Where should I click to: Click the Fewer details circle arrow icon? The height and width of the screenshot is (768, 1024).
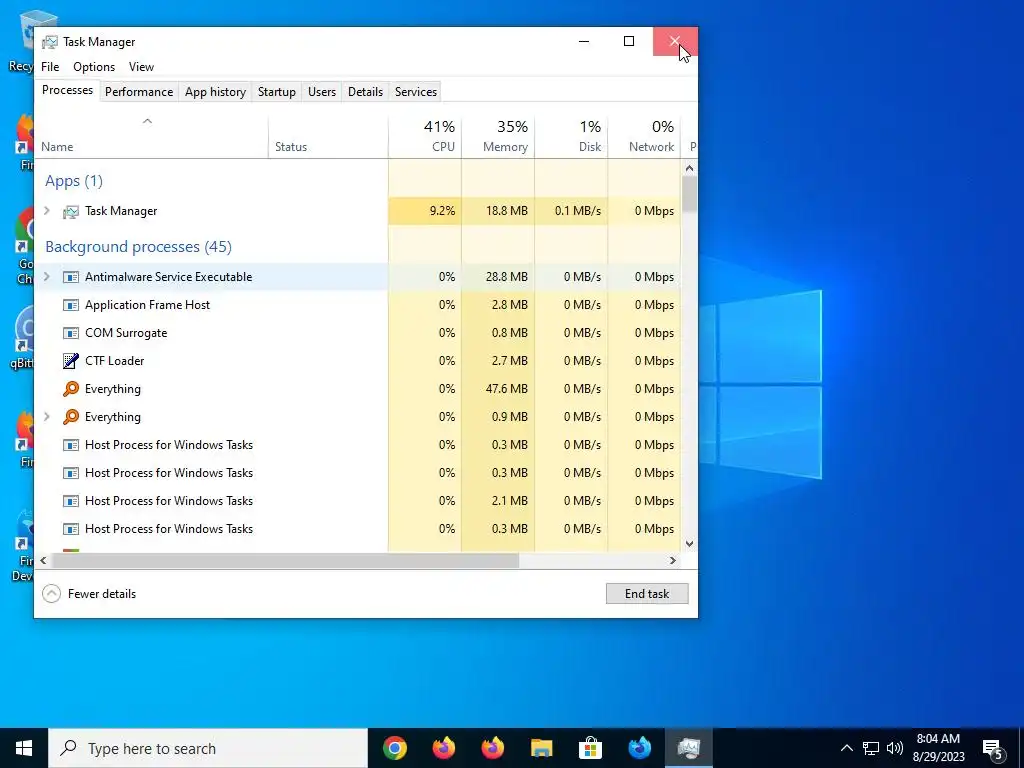coord(51,594)
